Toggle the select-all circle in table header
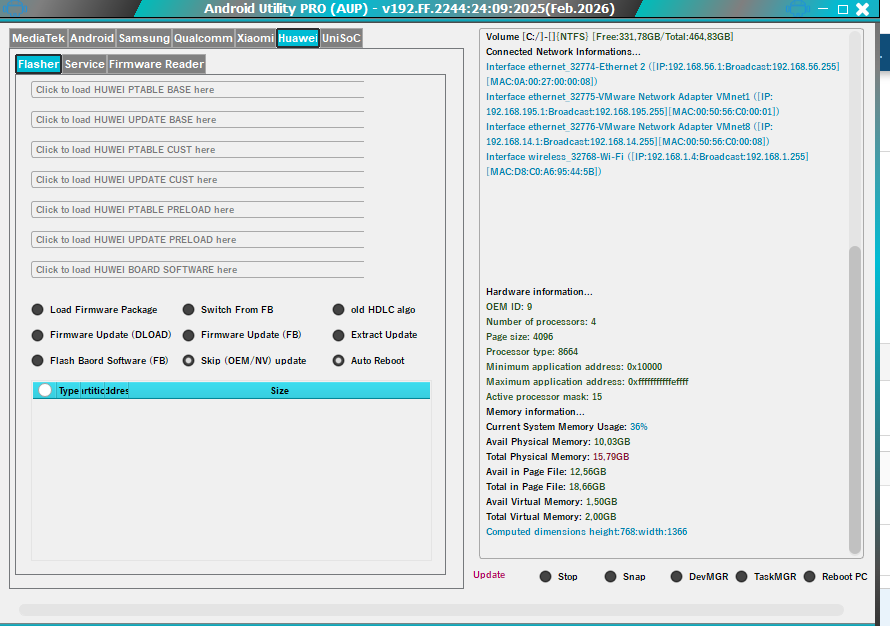The height and width of the screenshot is (626, 890). 45,390
